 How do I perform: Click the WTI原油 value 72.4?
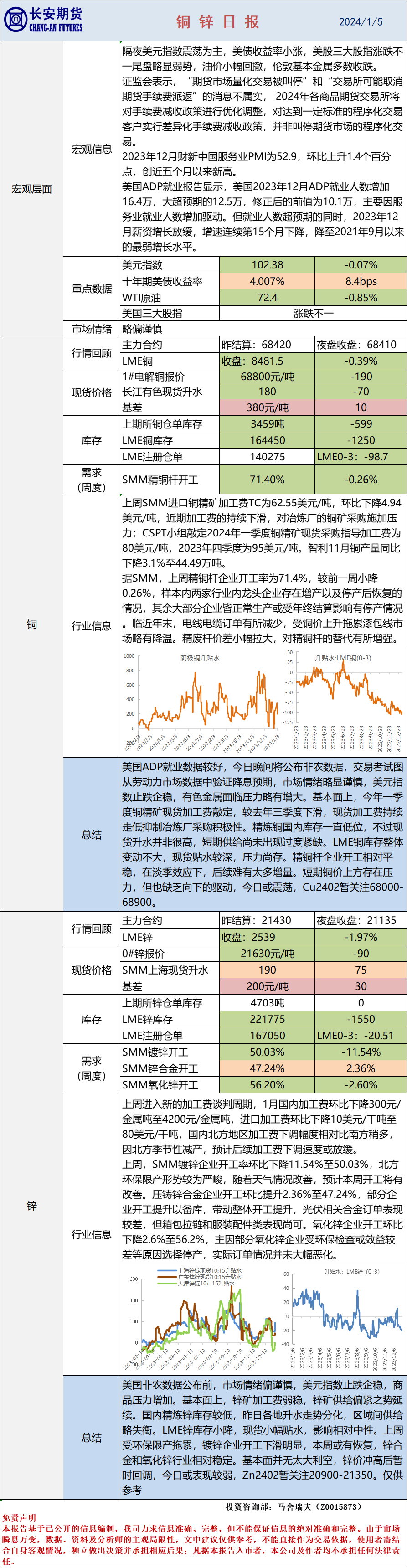coord(267,298)
